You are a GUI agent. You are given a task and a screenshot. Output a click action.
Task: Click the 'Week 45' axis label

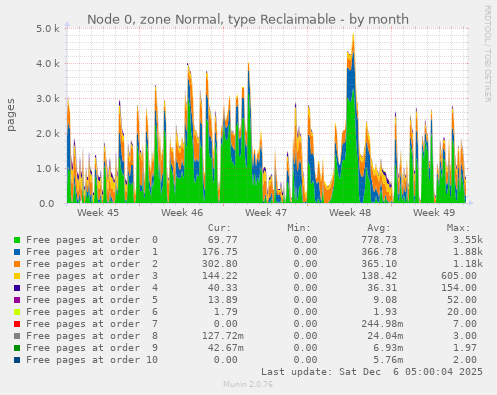click(98, 213)
